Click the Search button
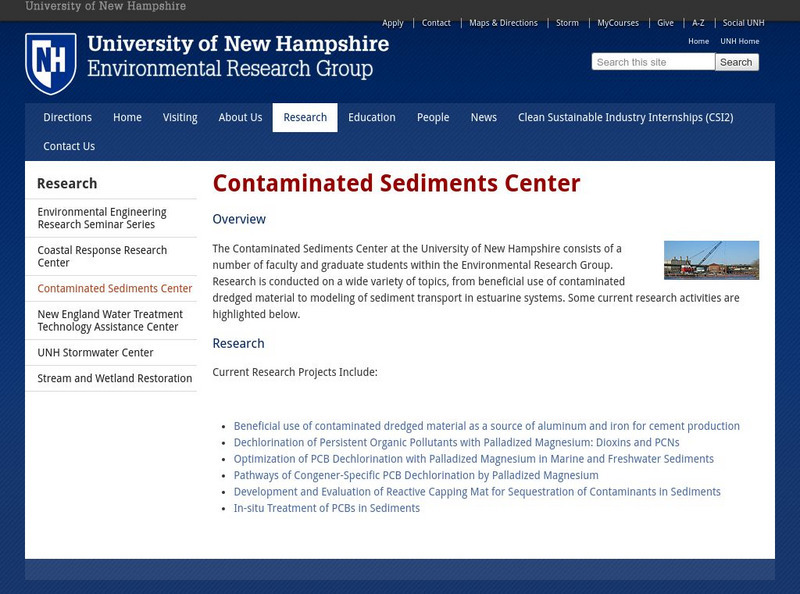Screen dimensions: 800x594 coord(736,61)
